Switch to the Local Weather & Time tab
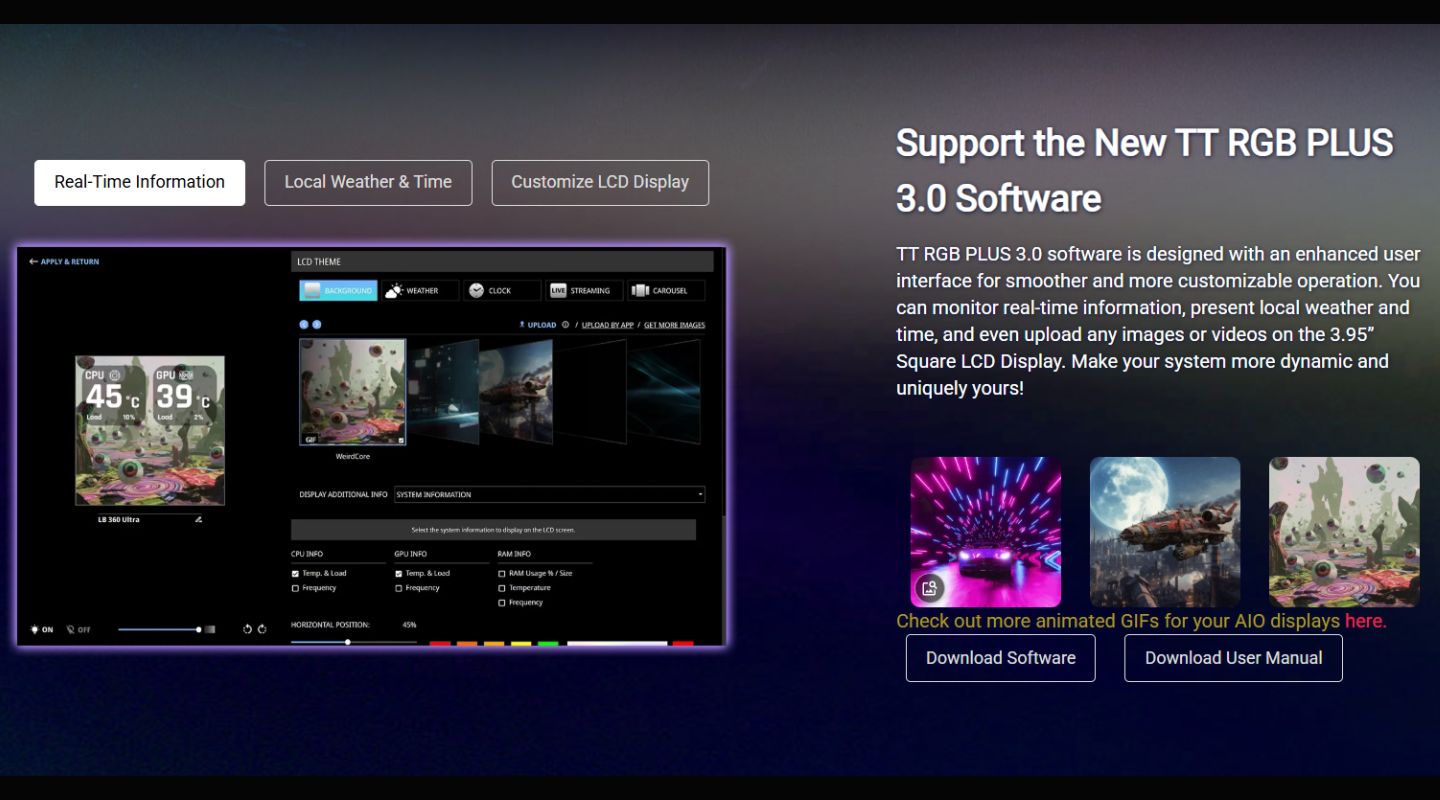The width and height of the screenshot is (1440, 800). click(368, 183)
